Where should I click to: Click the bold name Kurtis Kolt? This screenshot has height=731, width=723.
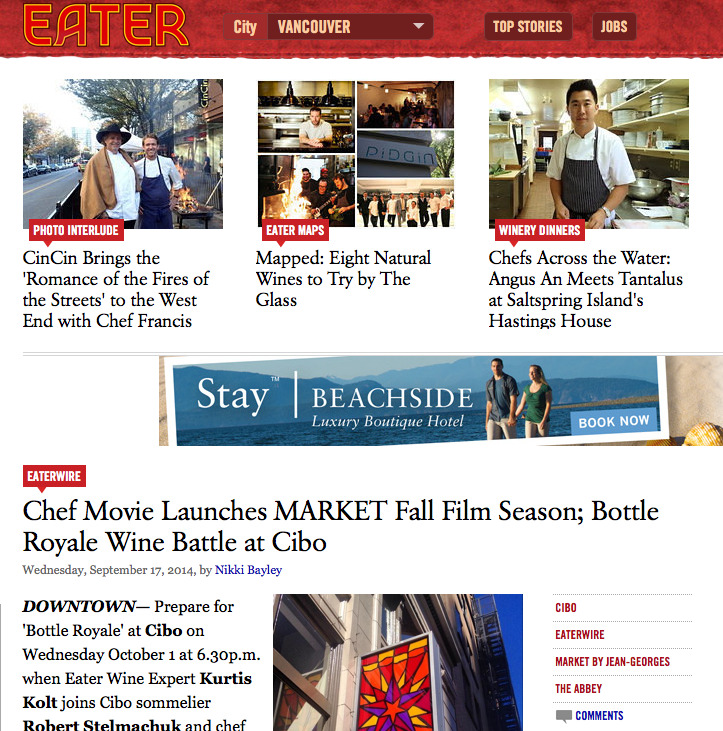pos(137,690)
